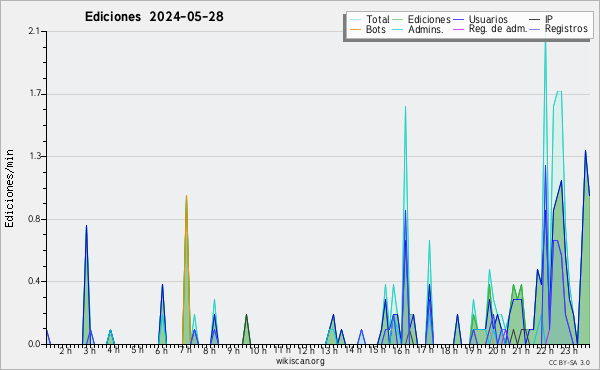Click the Total legend color line
Screen dimensions: 600x370
(x=355, y=20)
